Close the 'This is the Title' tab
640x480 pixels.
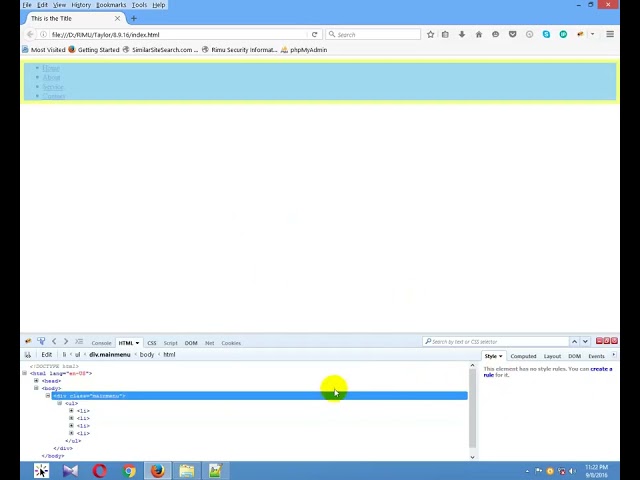[117, 19]
